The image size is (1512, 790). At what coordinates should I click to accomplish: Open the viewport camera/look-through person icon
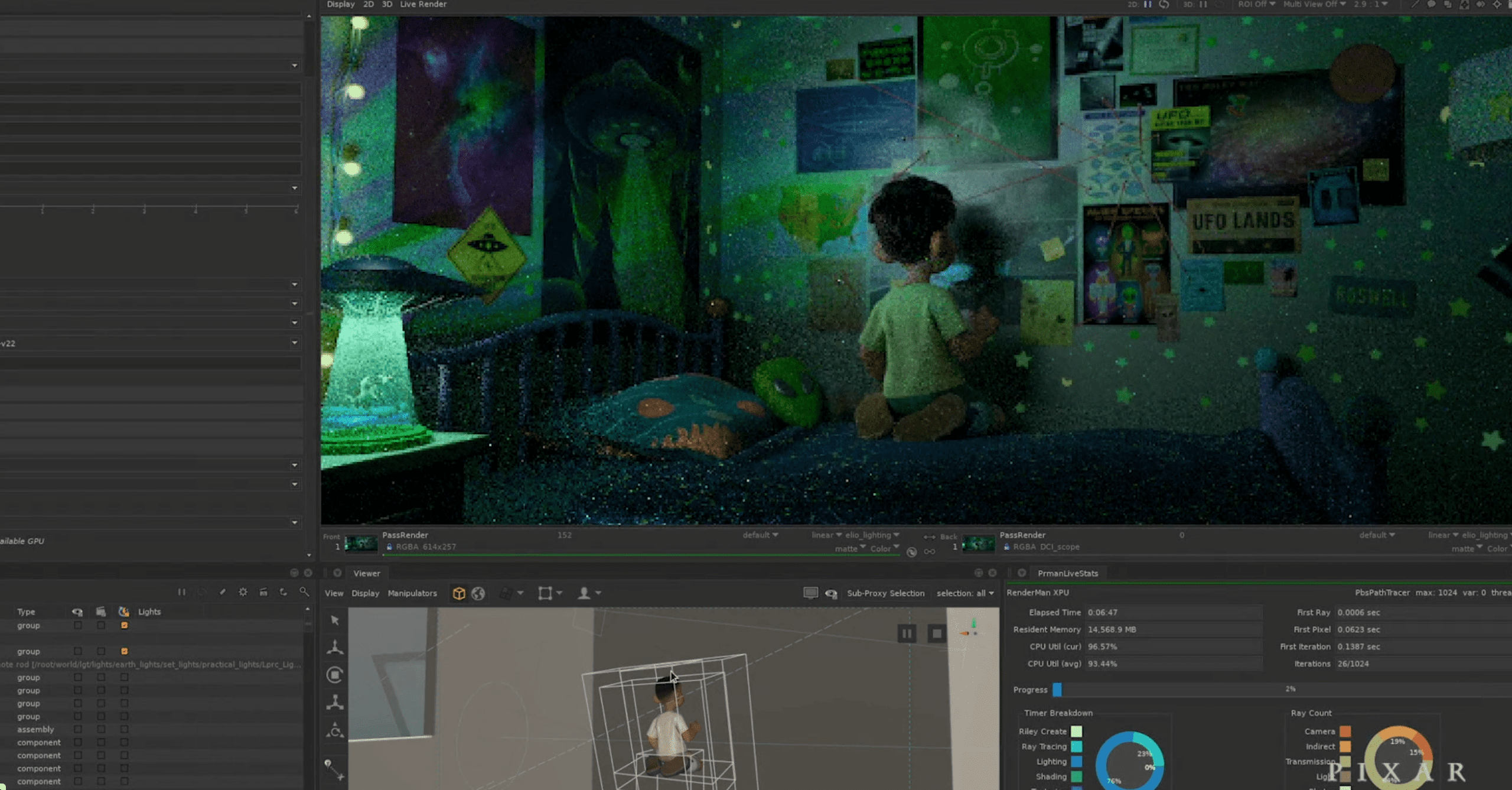pos(585,593)
